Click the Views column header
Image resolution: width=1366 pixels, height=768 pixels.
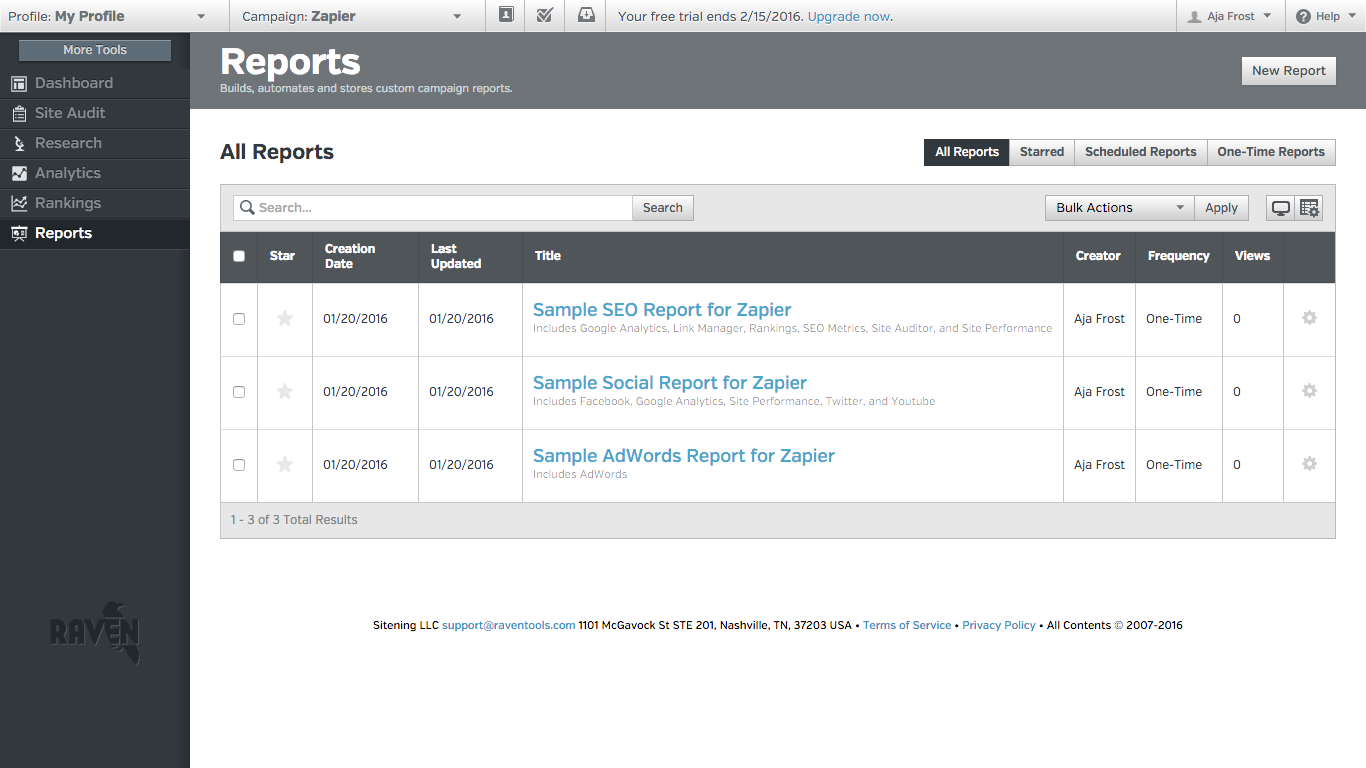[1252, 256]
